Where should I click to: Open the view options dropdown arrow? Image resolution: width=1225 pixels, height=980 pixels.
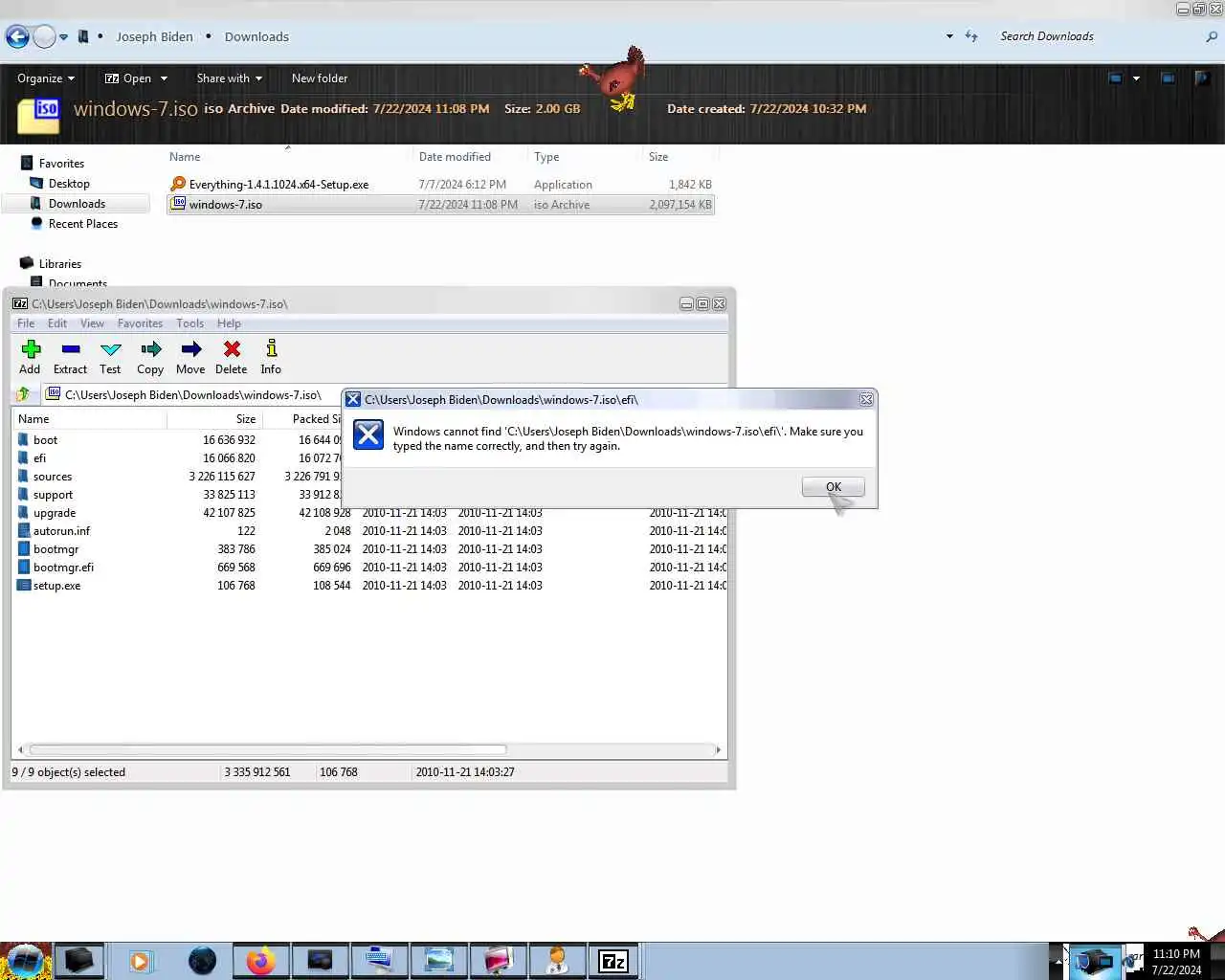click(x=1136, y=78)
